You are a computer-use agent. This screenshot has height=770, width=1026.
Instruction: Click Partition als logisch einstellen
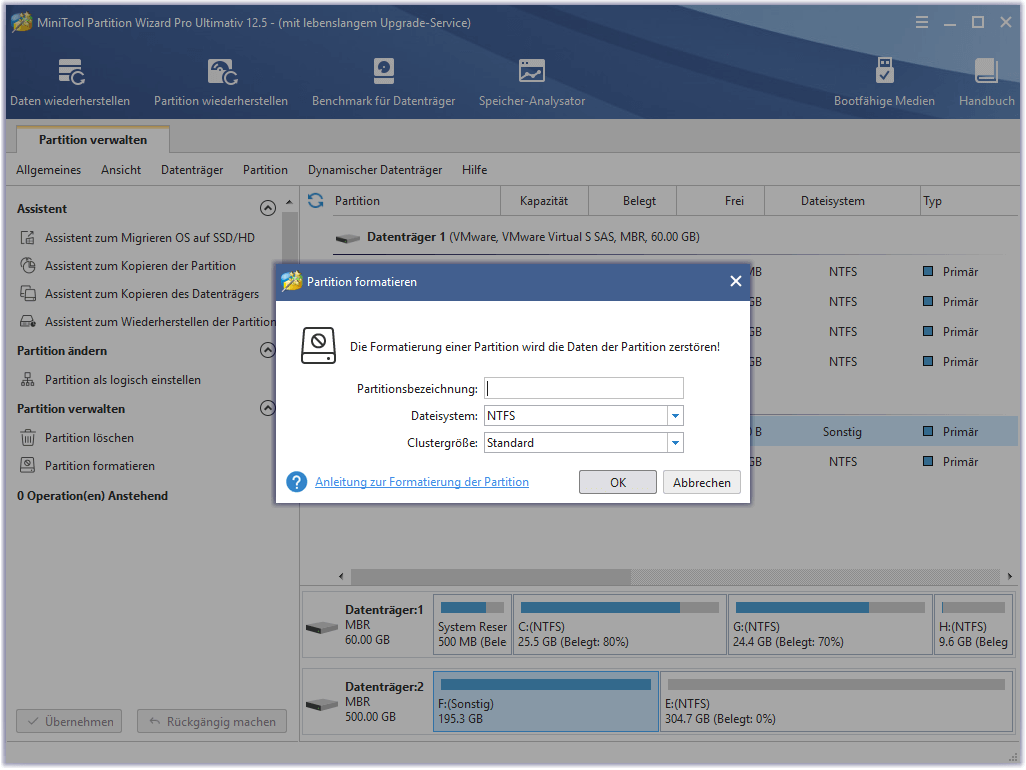click(x=122, y=379)
